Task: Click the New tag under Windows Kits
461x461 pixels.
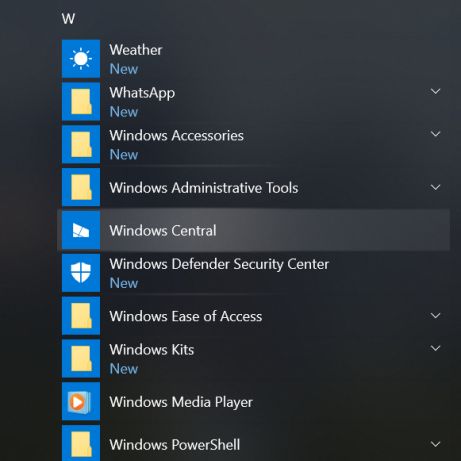Action: click(124, 369)
